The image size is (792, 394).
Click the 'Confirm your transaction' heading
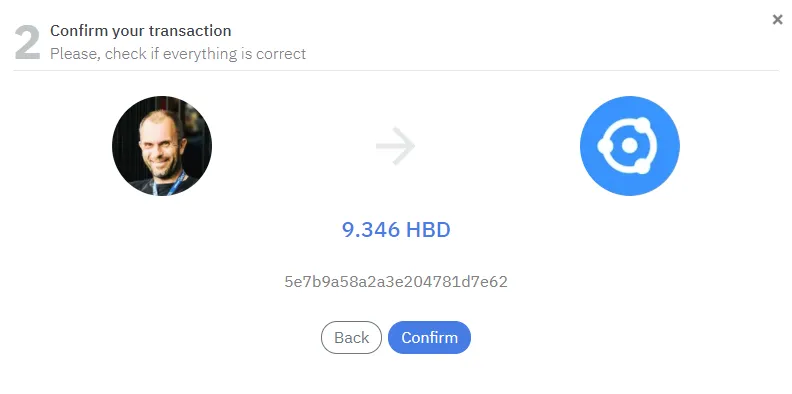[140, 31]
